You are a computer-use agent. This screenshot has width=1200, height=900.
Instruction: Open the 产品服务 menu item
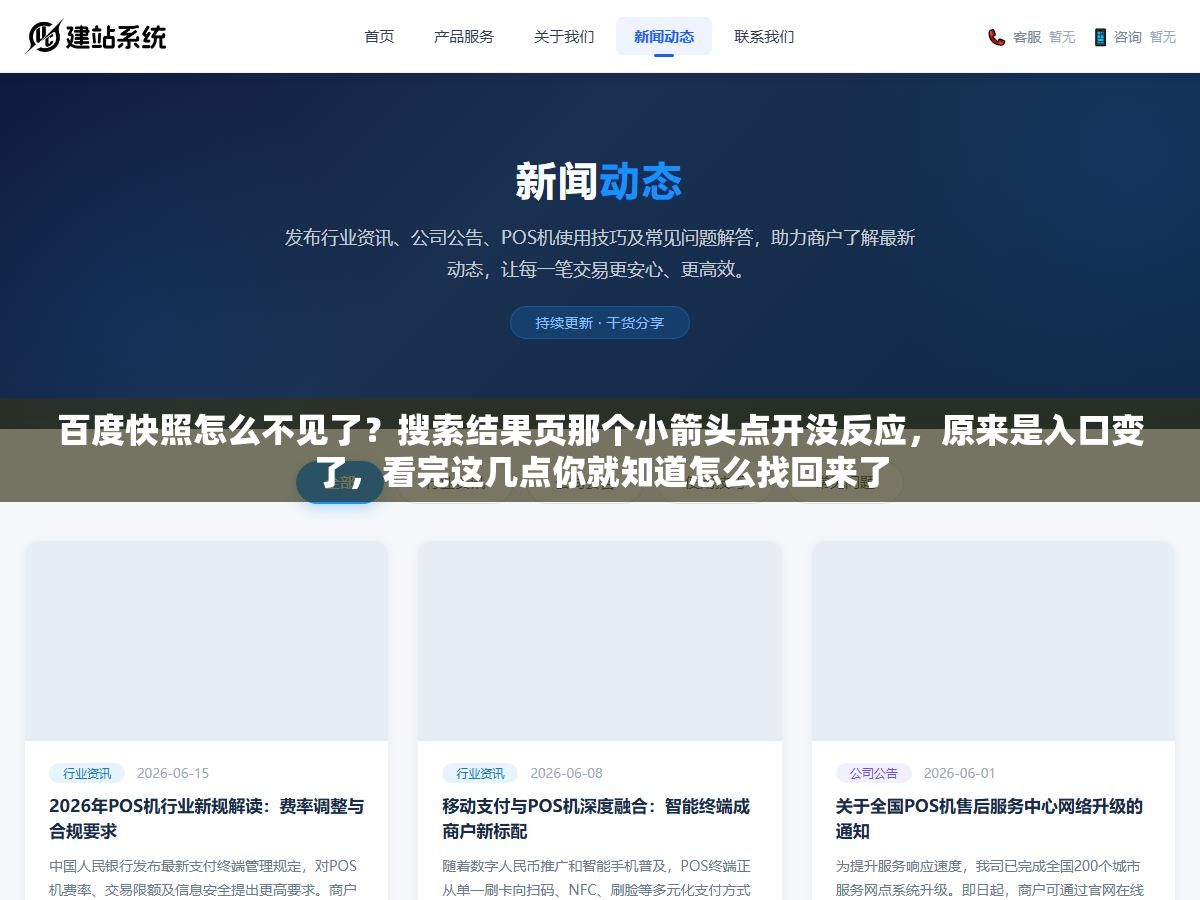[464, 36]
